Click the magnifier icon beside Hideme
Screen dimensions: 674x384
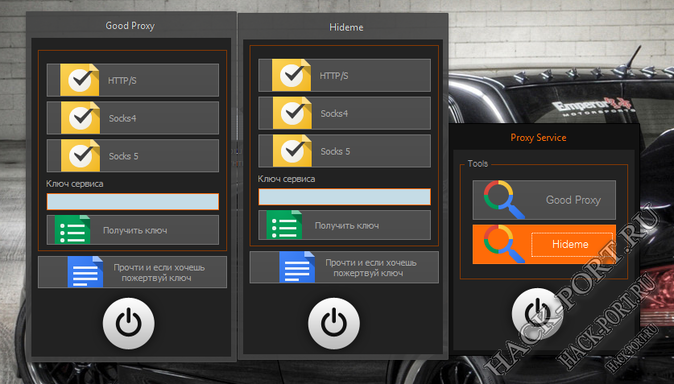[504, 244]
